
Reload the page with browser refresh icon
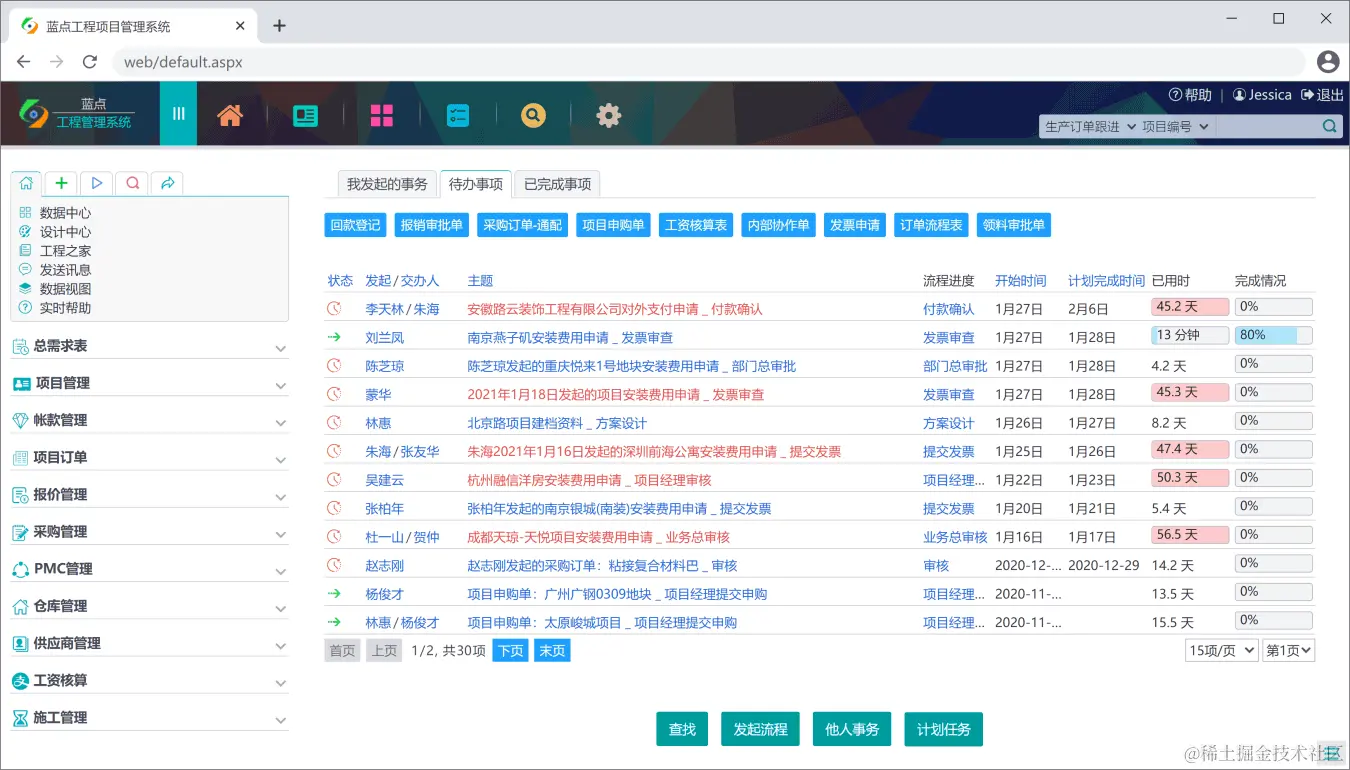pyautogui.click(x=90, y=62)
